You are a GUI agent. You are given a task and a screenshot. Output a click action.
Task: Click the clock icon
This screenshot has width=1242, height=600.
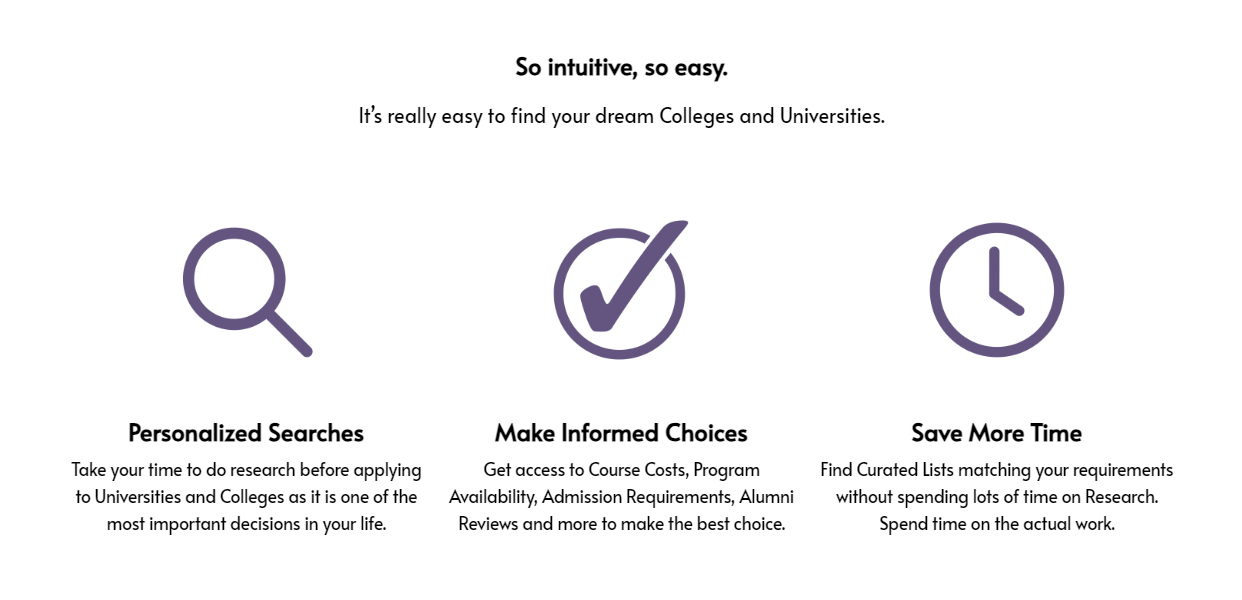(x=996, y=290)
